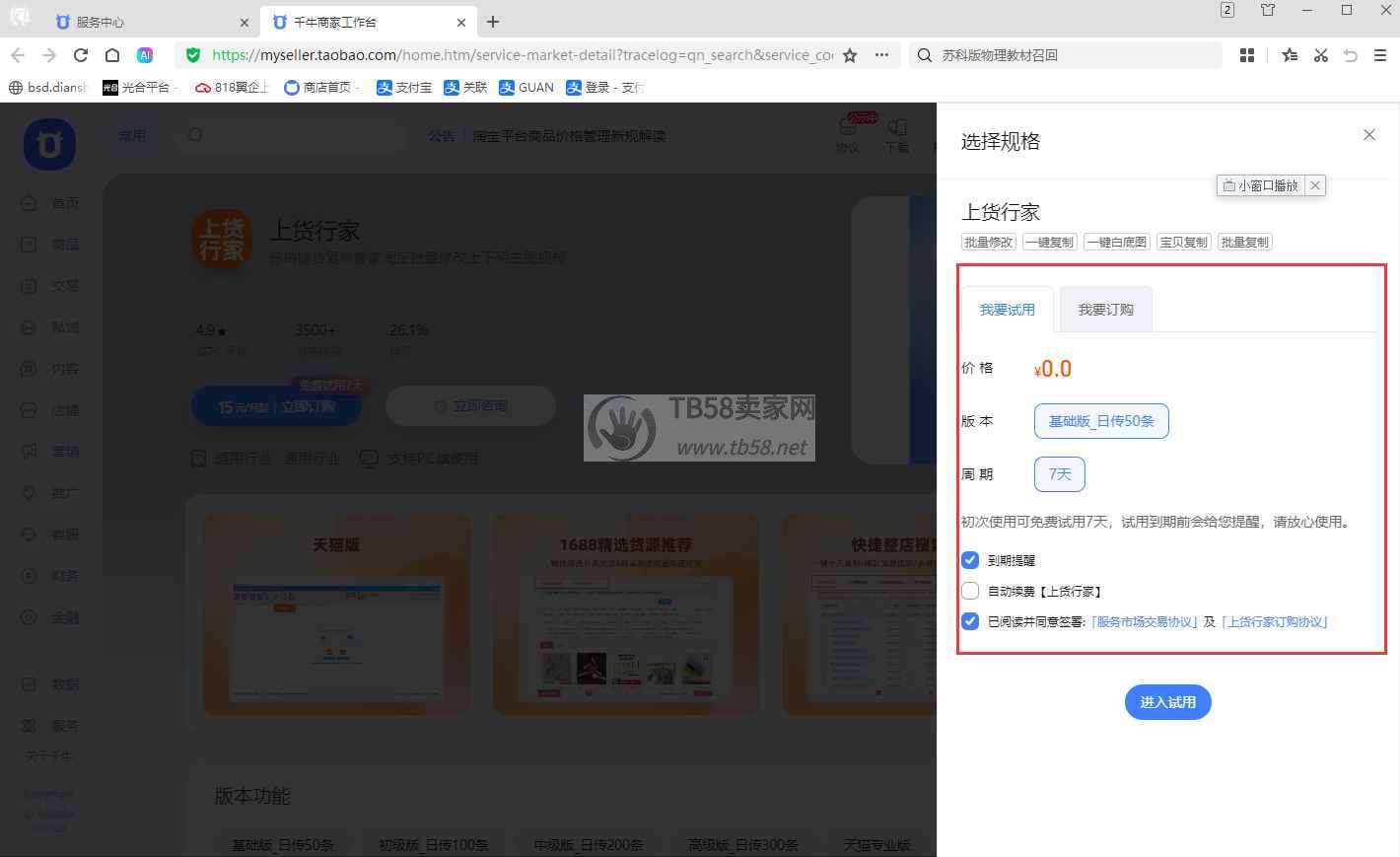Image resolution: width=1400 pixels, height=857 pixels.
Task: Select the 我要订购 tab
Action: tap(1105, 310)
